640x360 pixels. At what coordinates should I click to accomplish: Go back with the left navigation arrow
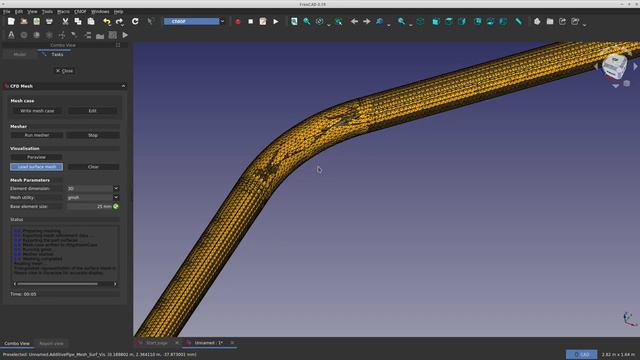(354, 21)
